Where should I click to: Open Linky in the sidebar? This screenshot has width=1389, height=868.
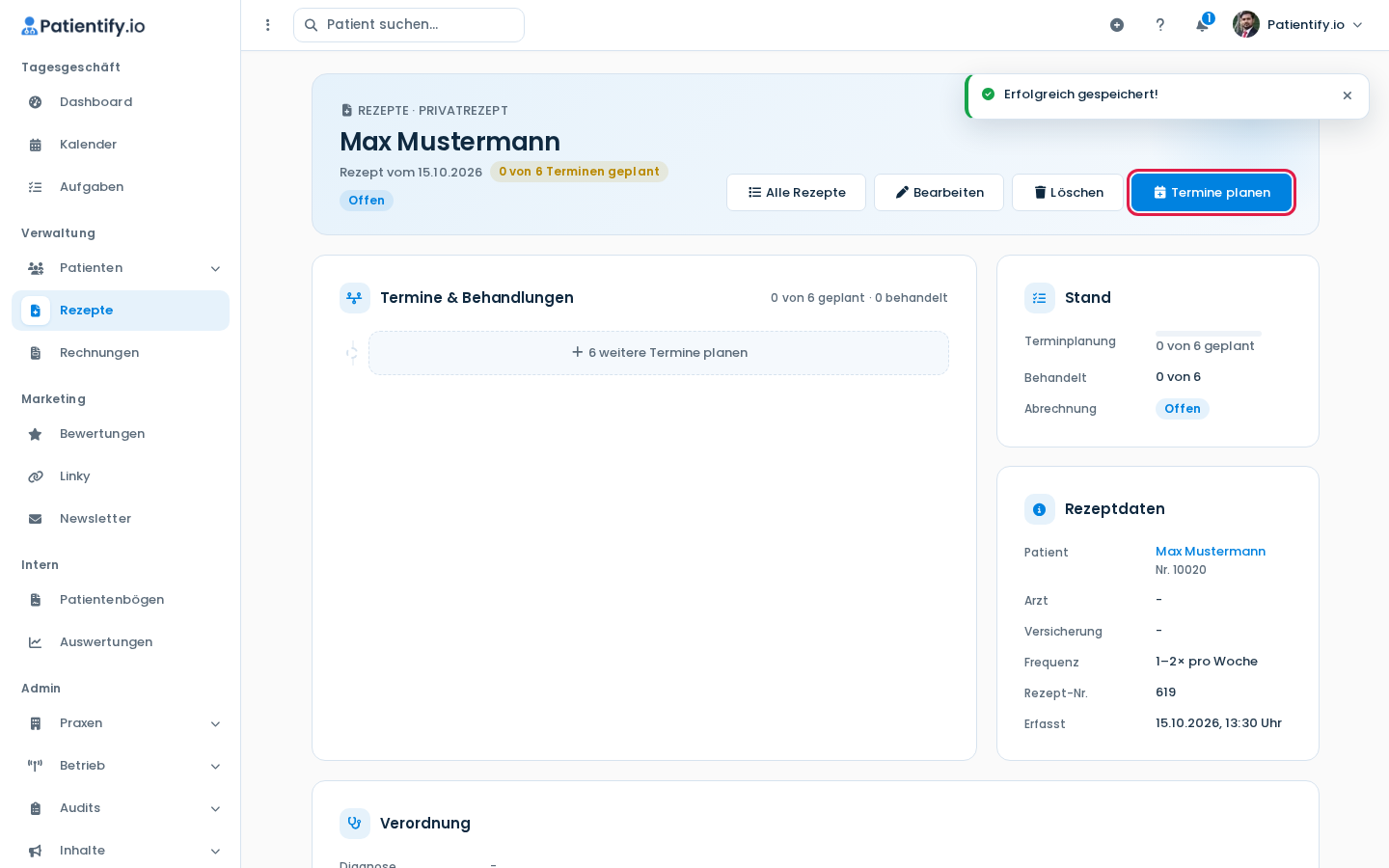(x=121, y=476)
